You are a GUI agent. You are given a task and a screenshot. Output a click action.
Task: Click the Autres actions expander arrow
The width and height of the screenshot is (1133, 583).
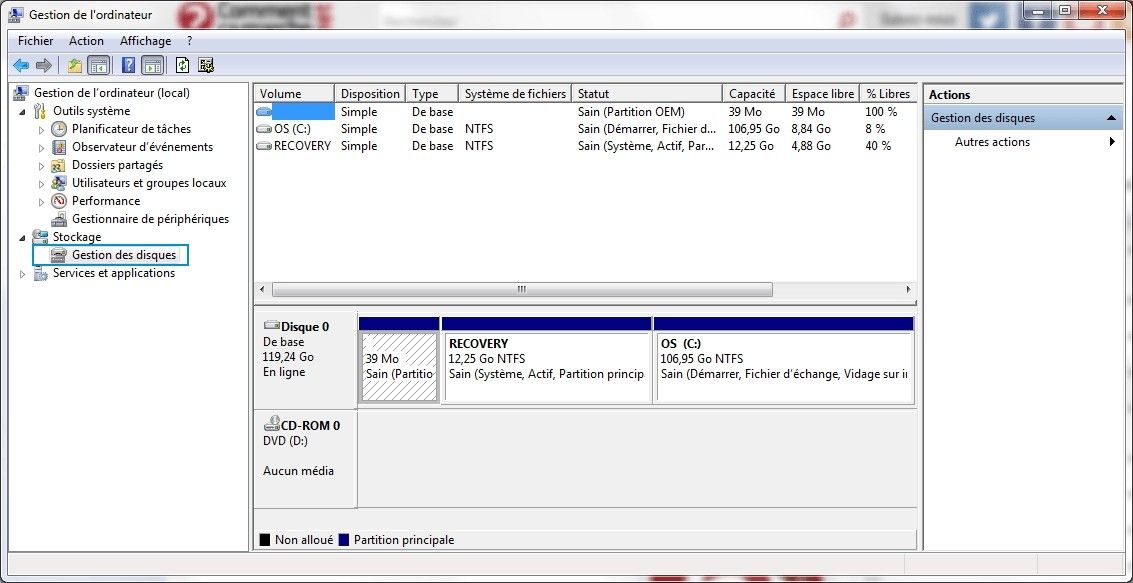pyautogui.click(x=1112, y=141)
